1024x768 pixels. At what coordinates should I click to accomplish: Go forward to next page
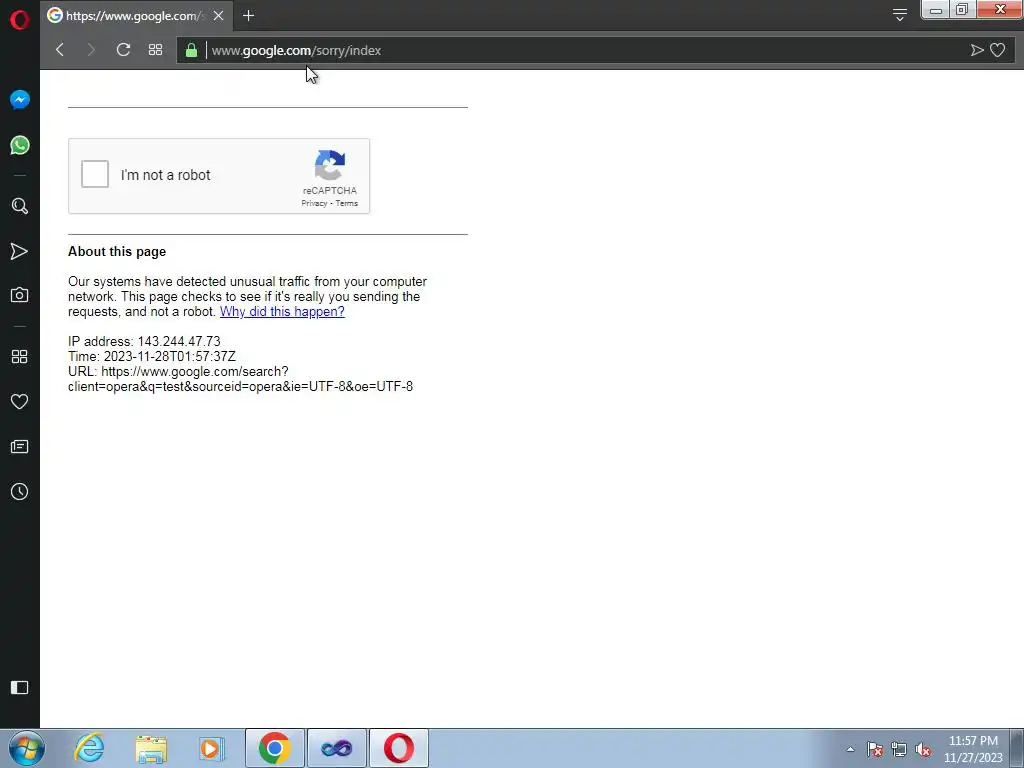[91, 50]
